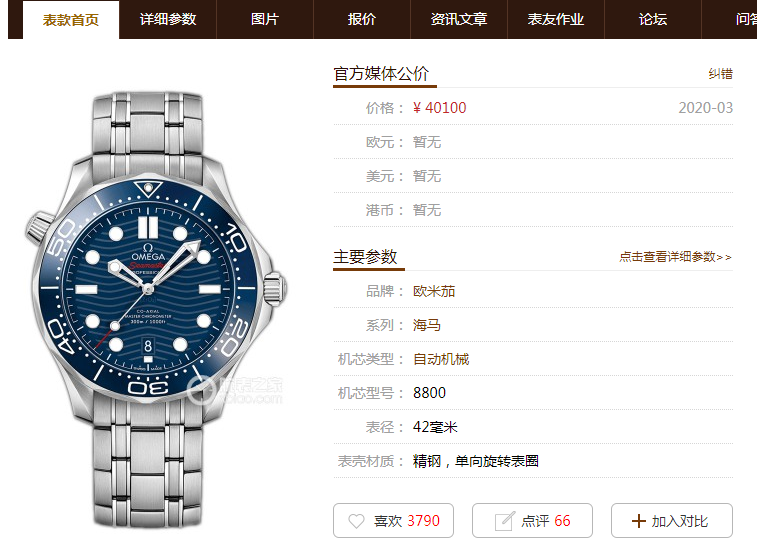Viewport: 757px width, 556px height.
Task: Return to the 表款首页 tab
Action: pos(71,20)
